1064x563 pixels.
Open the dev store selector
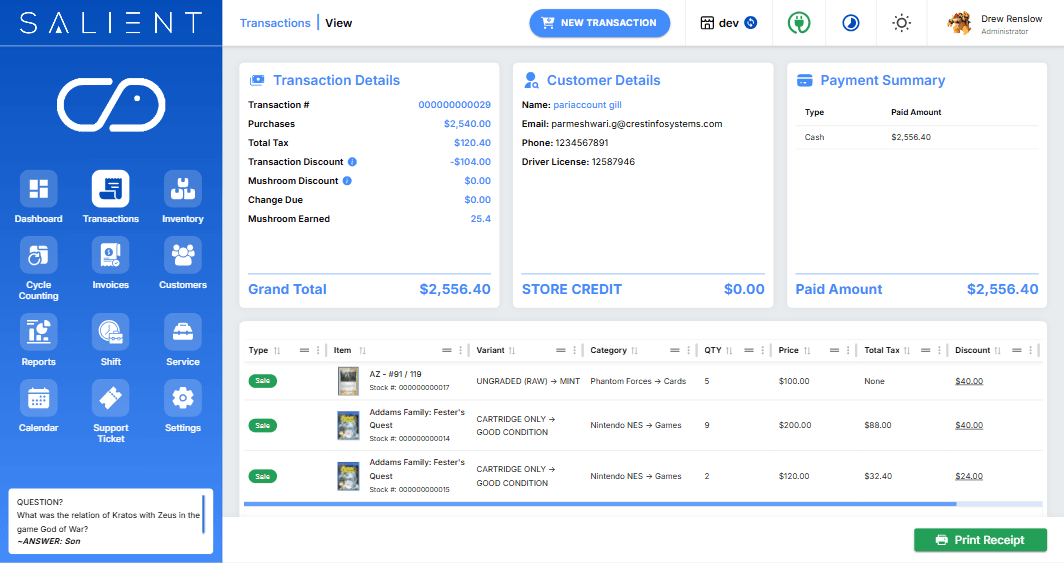[x=728, y=23]
